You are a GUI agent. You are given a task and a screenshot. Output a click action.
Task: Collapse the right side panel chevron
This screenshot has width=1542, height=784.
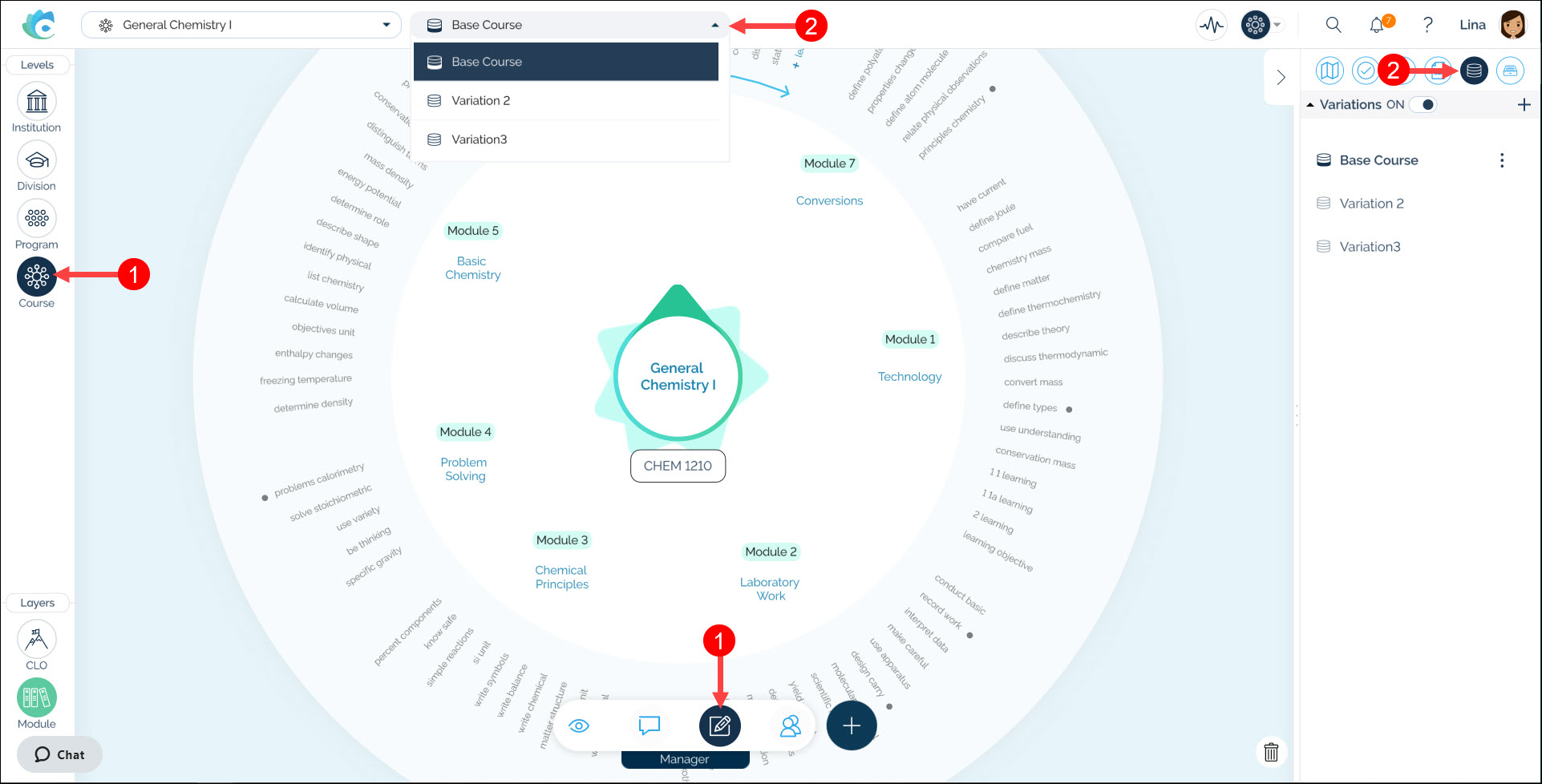[1281, 77]
